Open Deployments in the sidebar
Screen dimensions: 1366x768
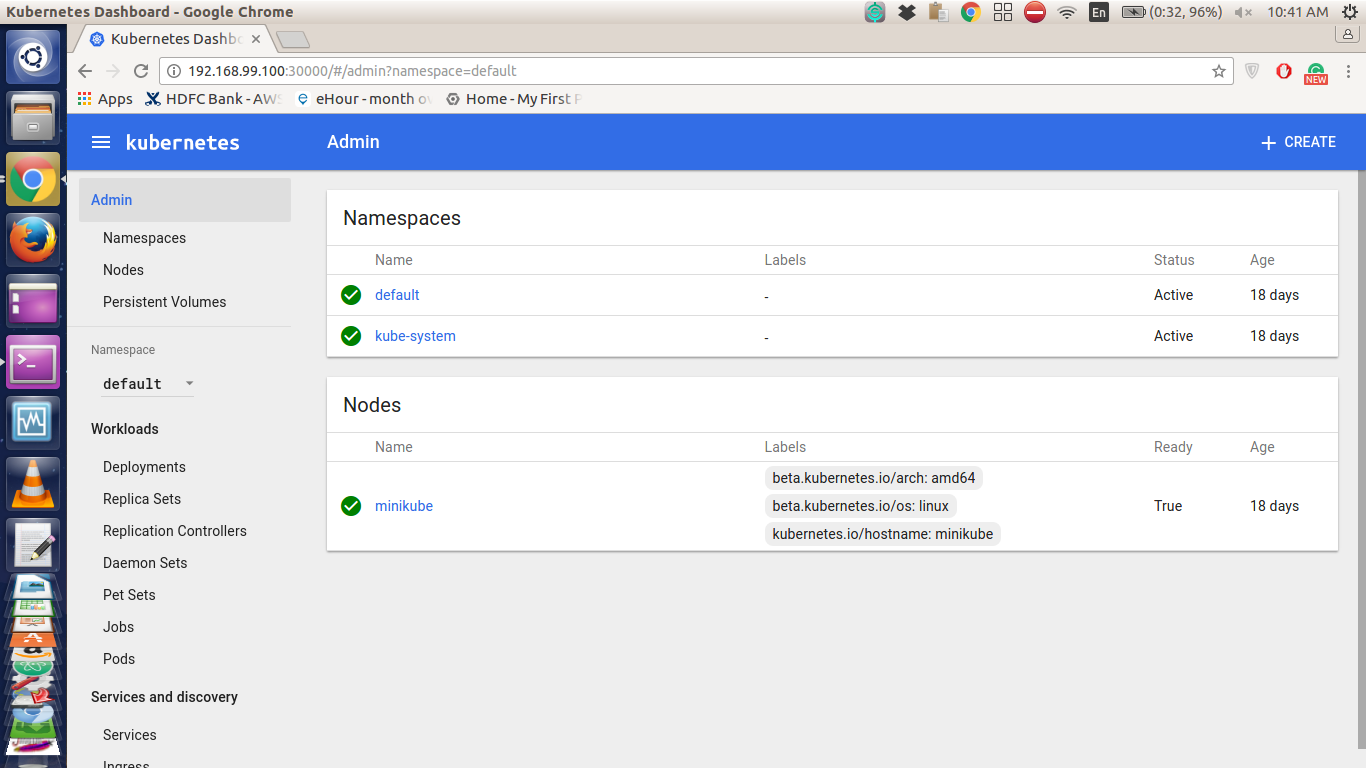point(144,467)
